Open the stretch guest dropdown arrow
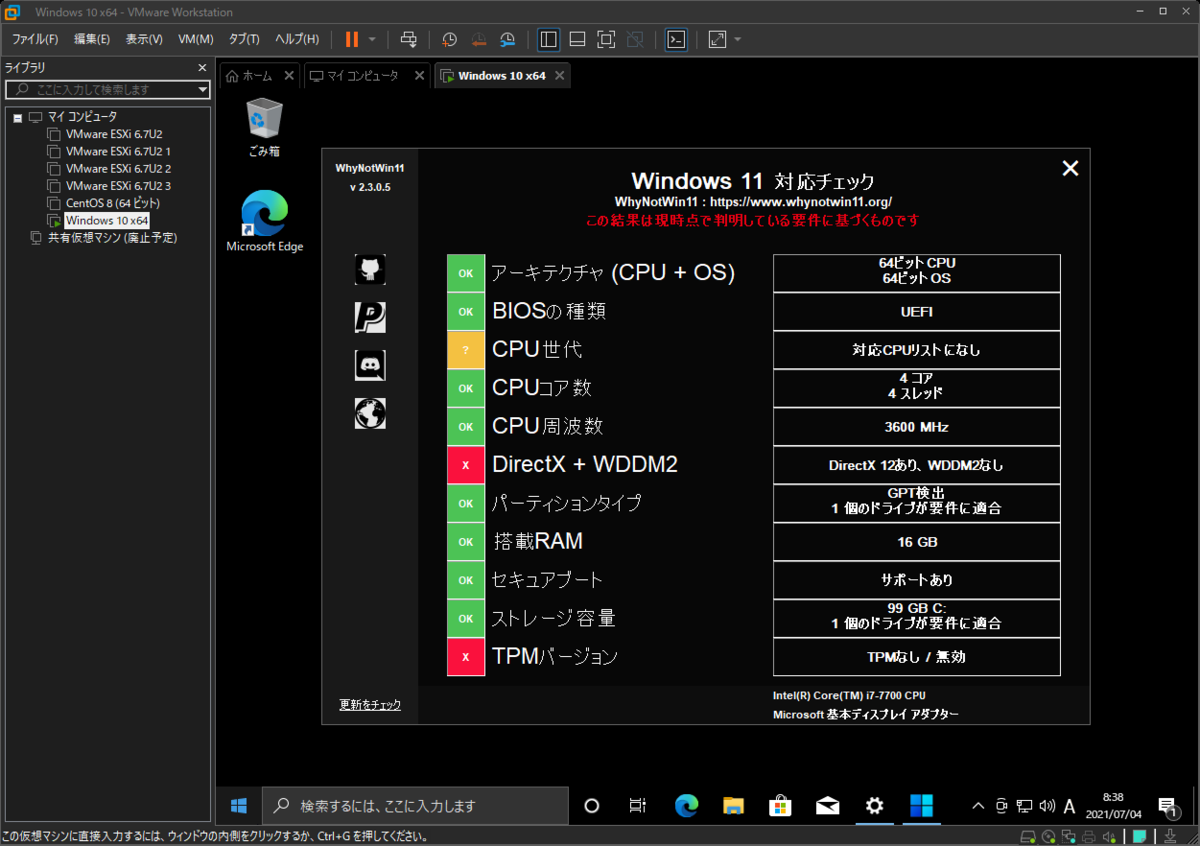Image resolution: width=1200 pixels, height=846 pixels. 738,40
